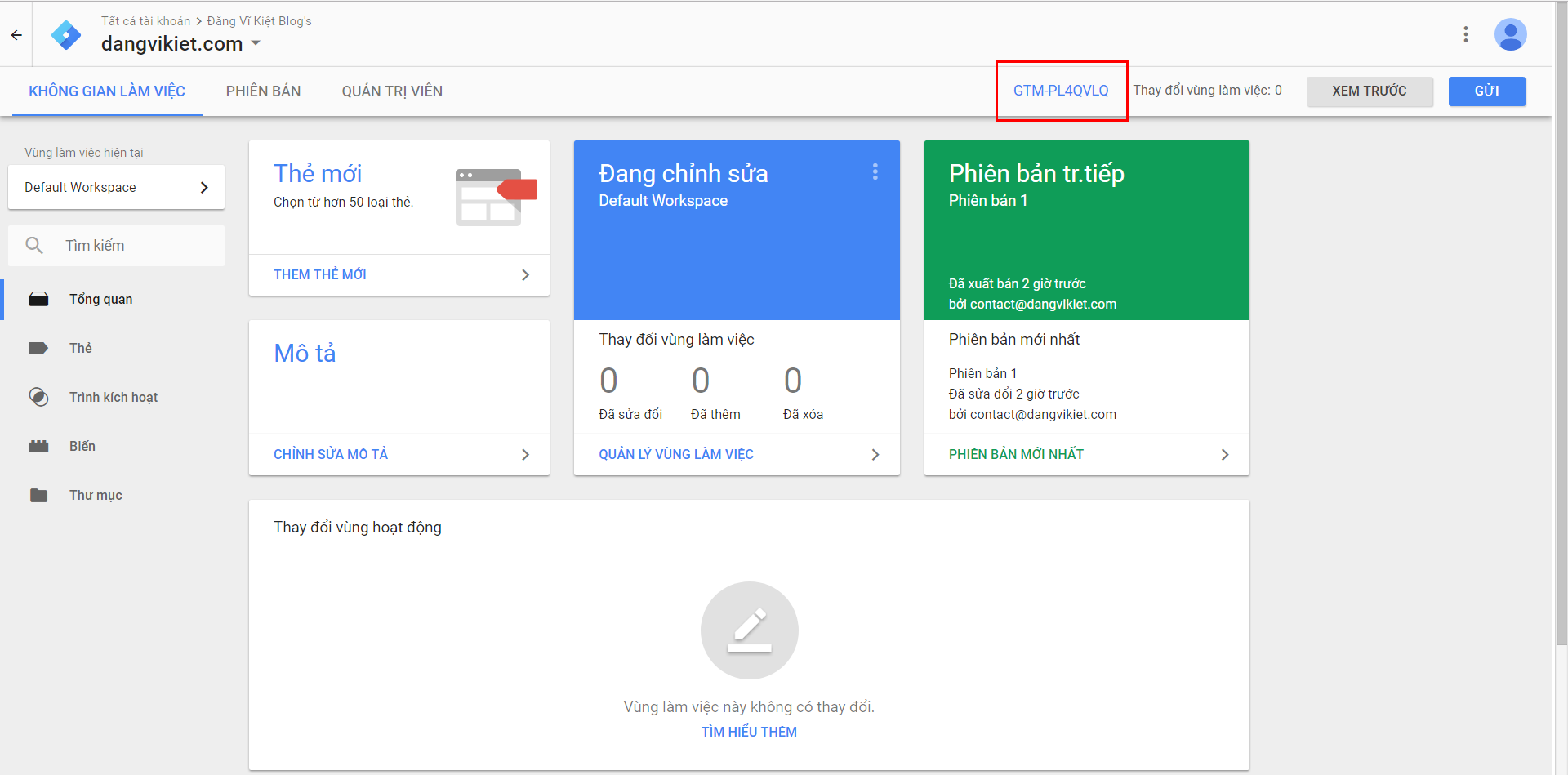
Task: Select Tổng quan in sidebar
Action: coord(100,299)
